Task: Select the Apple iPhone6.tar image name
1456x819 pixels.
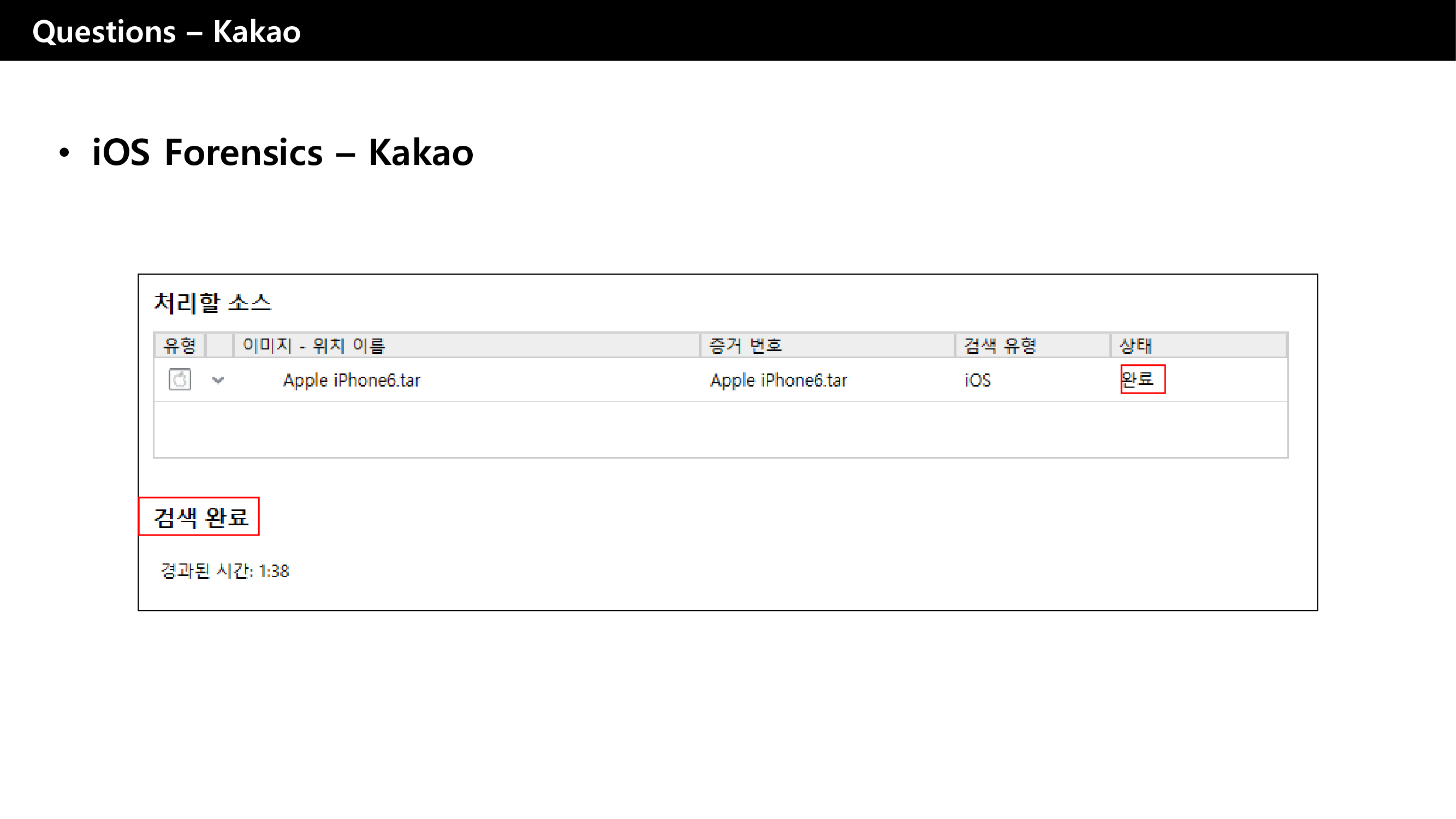Action: [352, 380]
